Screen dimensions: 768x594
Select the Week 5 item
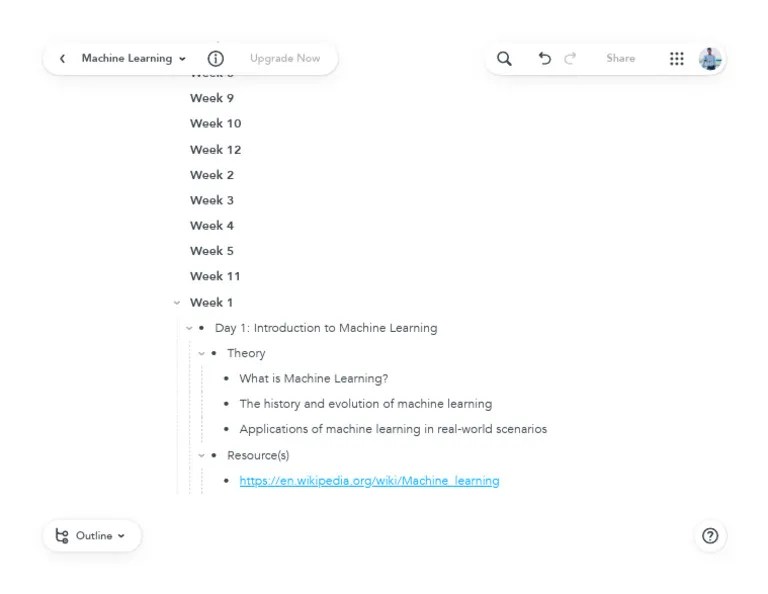(212, 251)
